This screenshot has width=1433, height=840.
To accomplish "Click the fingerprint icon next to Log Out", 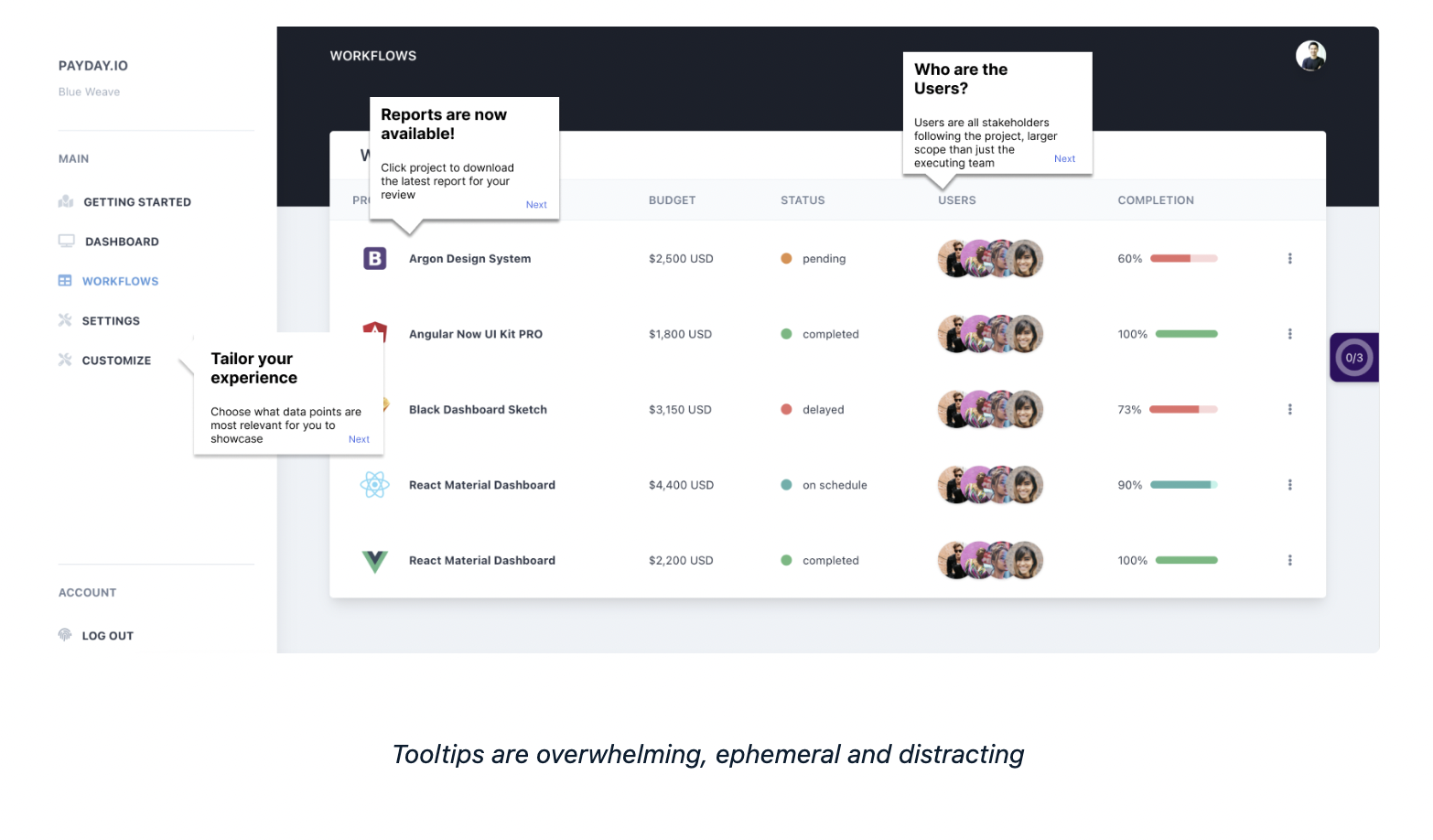I will pyautogui.click(x=65, y=634).
